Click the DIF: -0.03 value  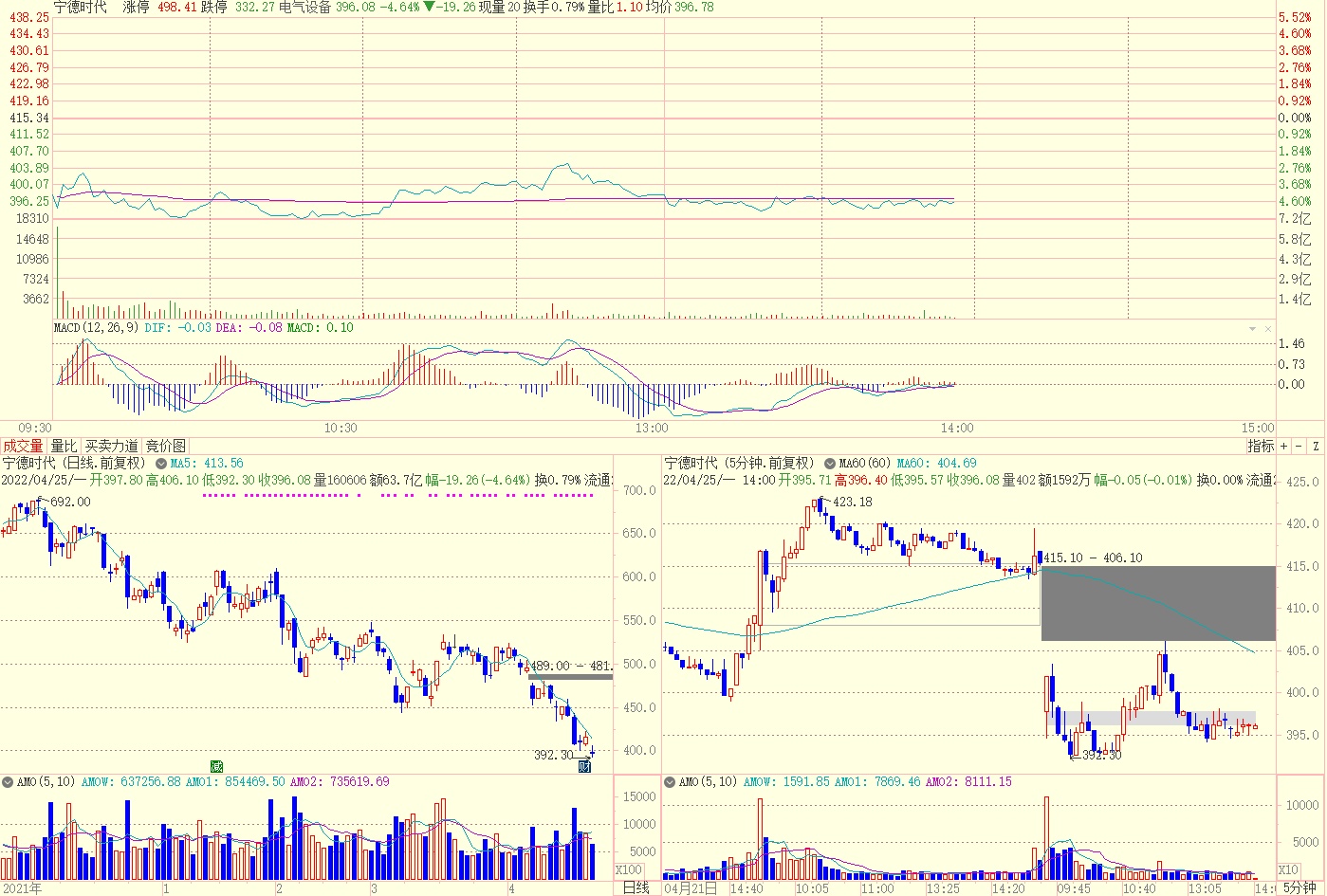click(178, 327)
